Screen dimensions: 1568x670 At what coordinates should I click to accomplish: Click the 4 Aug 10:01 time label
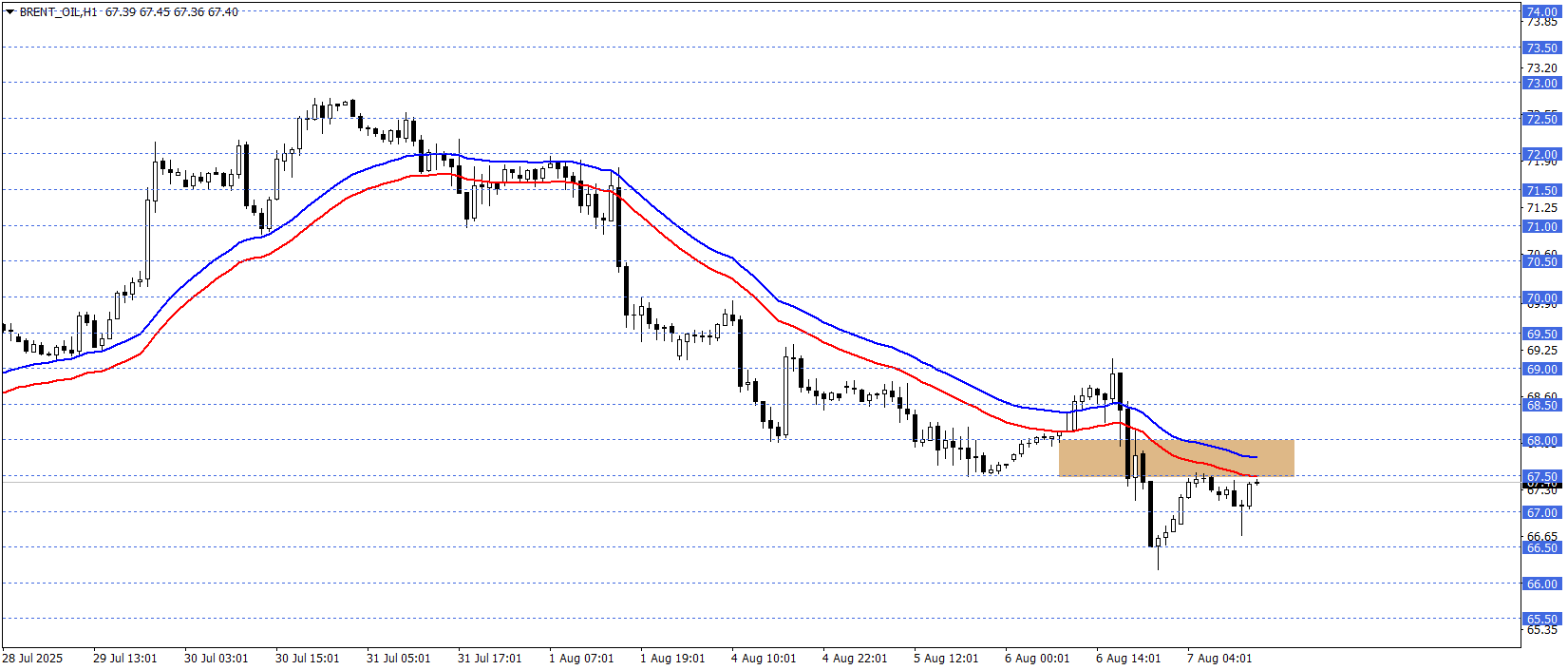coord(764,658)
